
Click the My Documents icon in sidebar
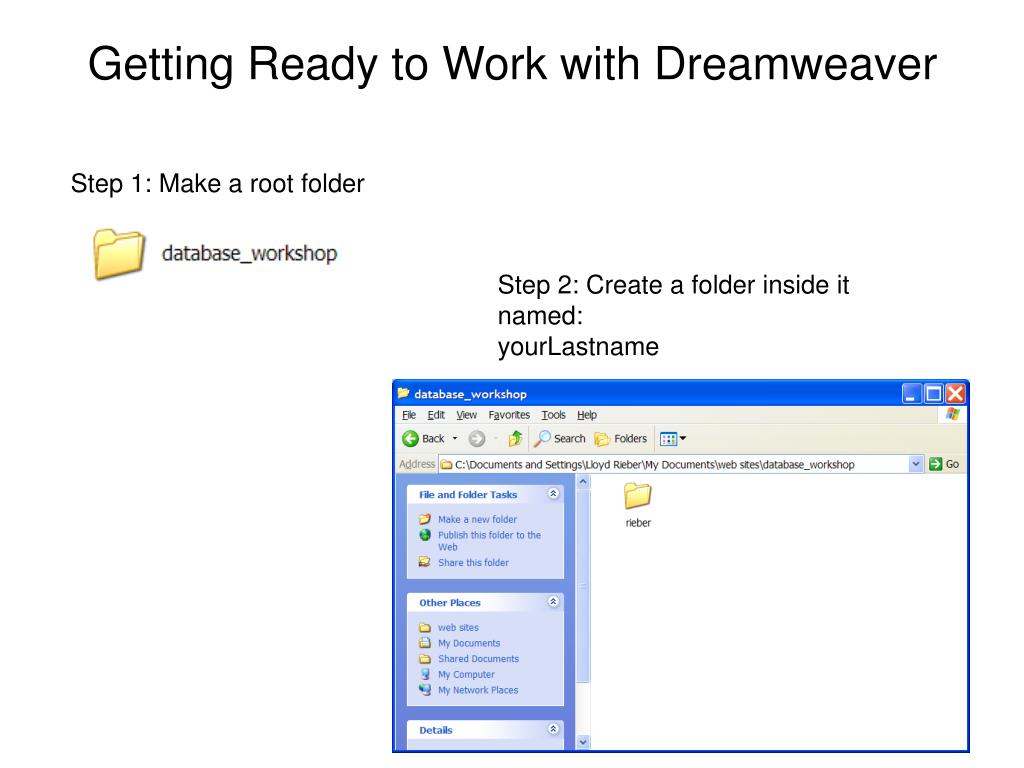tap(425, 643)
